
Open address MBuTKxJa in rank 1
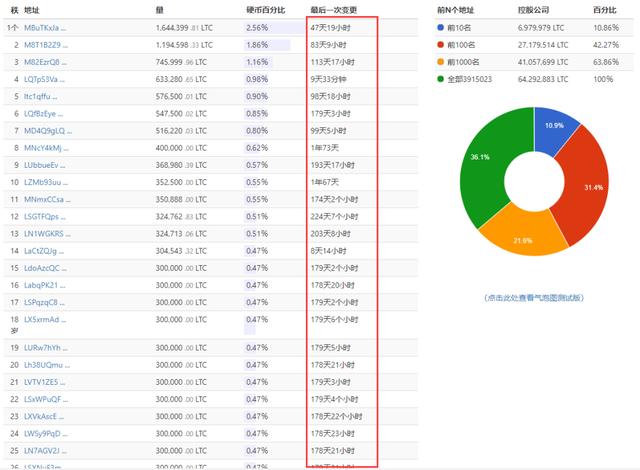pyautogui.click(x=48, y=28)
